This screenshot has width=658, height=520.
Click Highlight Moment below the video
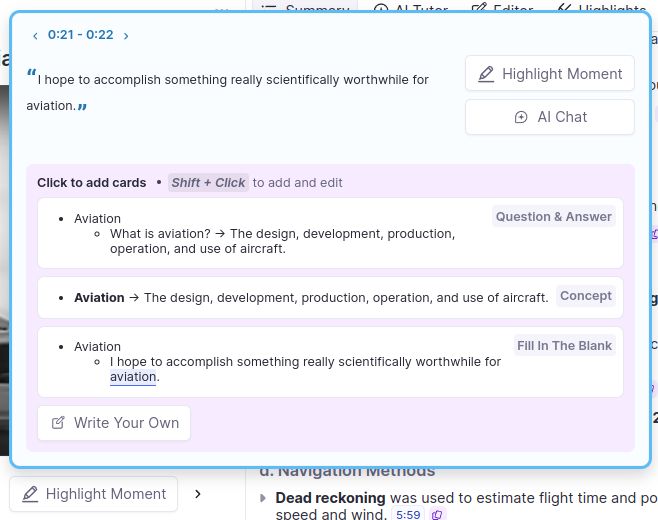tap(94, 494)
